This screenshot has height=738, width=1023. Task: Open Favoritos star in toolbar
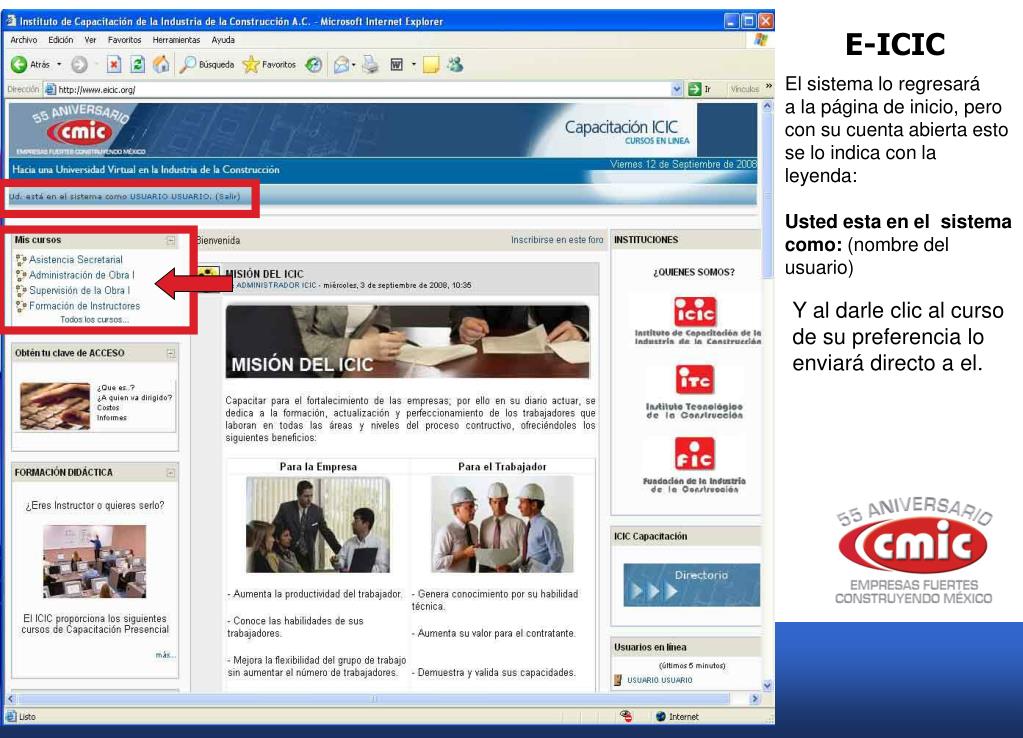point(251,64)
